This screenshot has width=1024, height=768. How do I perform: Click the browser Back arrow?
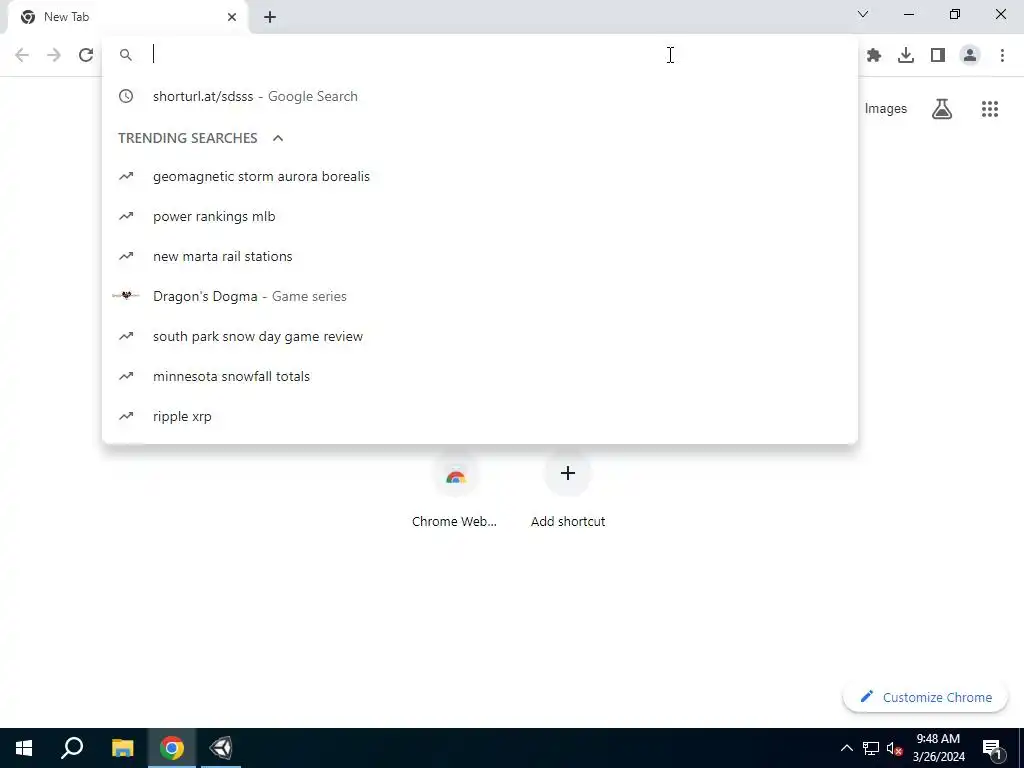point(22,55)
